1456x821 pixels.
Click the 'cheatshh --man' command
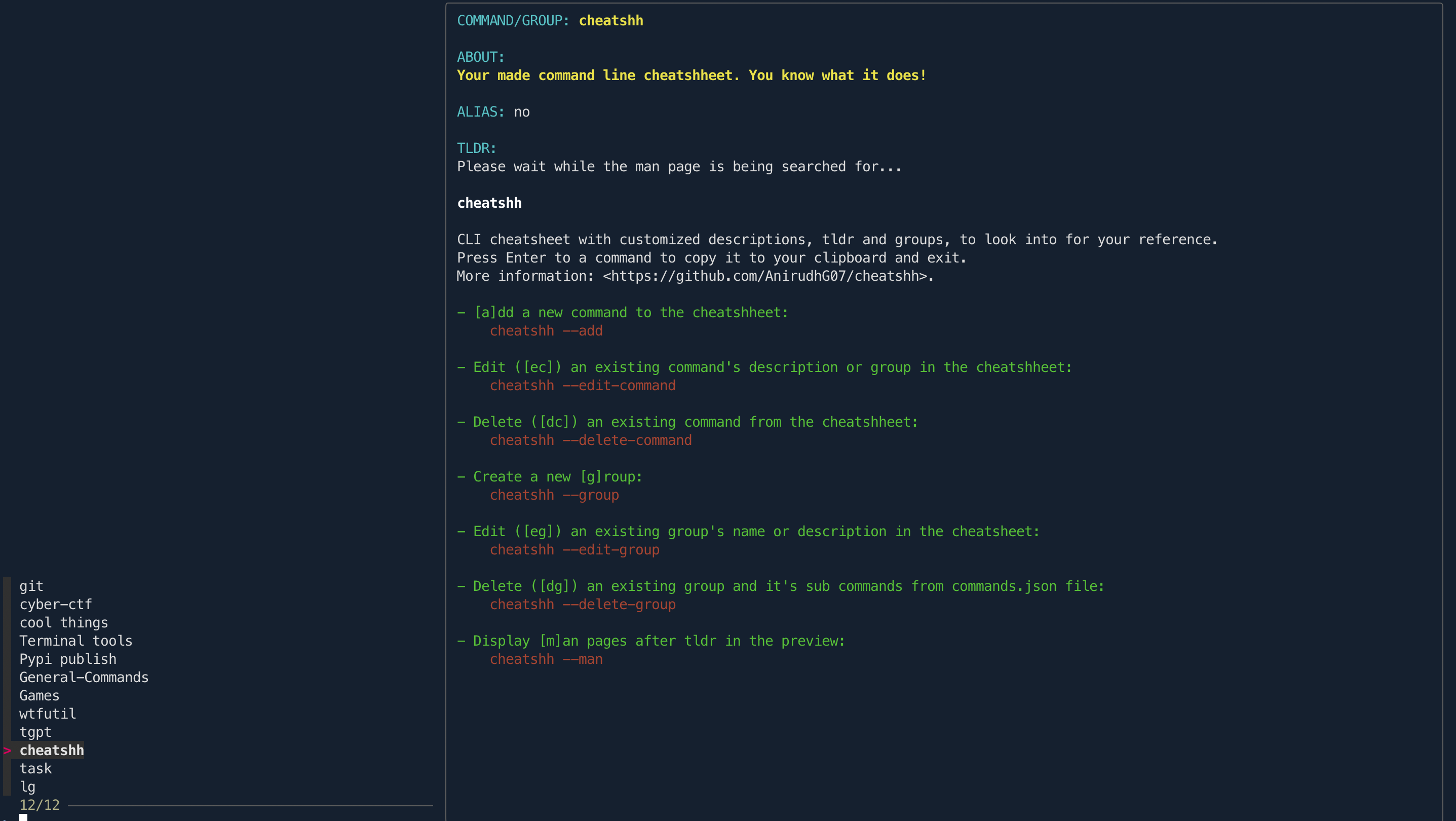tap(546, 659)
